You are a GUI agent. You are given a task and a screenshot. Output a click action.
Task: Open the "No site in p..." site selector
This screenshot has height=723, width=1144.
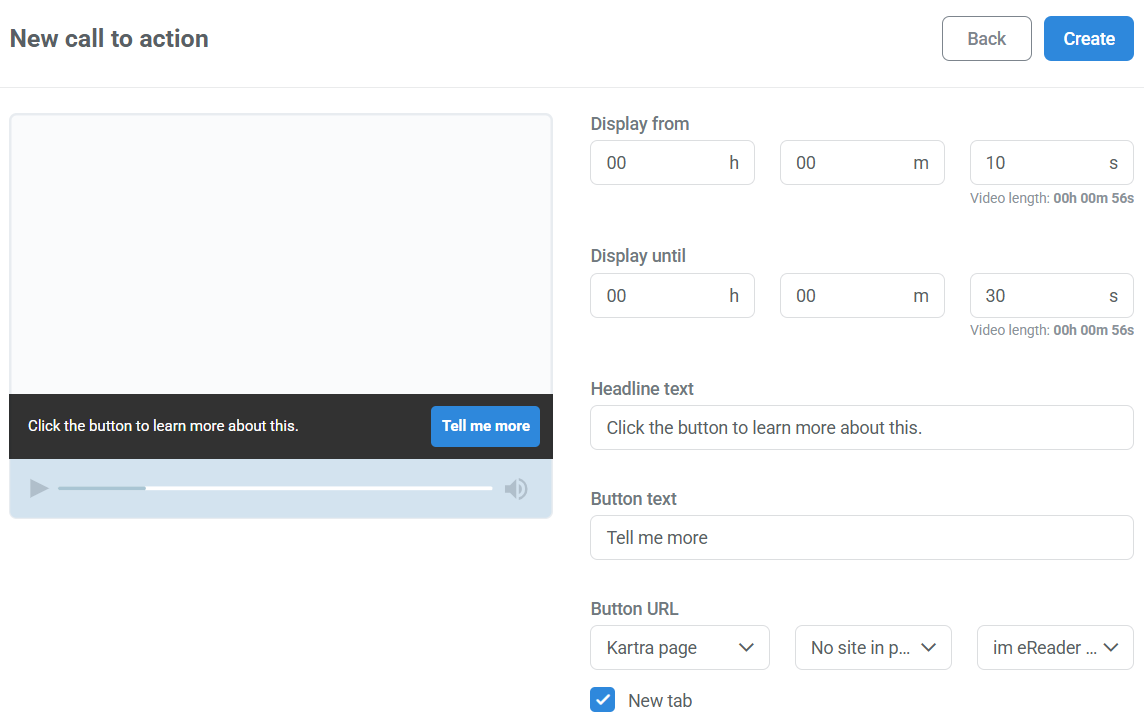(x=872, y=647)
